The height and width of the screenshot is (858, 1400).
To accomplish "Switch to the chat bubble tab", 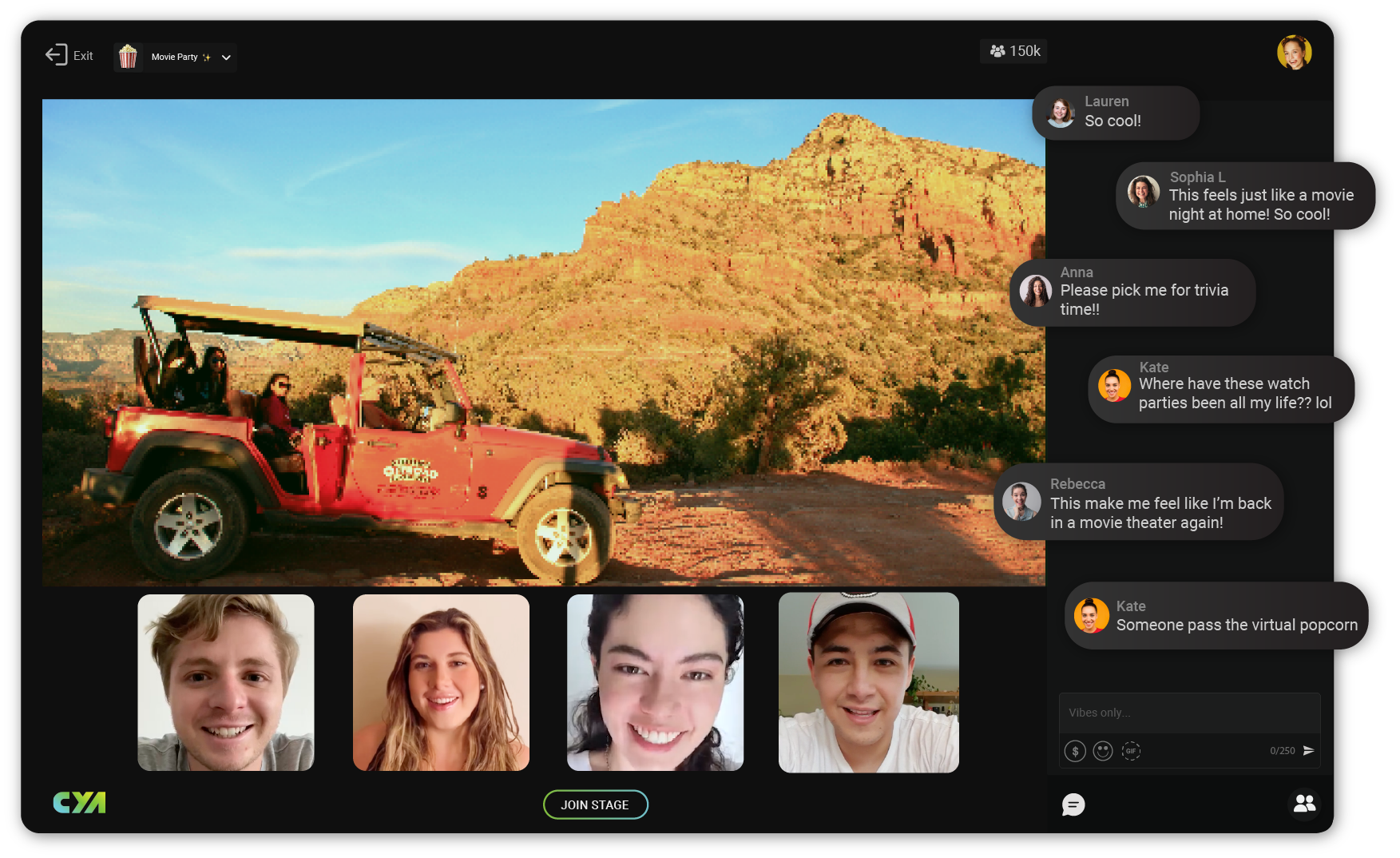I will (1073, 804).
